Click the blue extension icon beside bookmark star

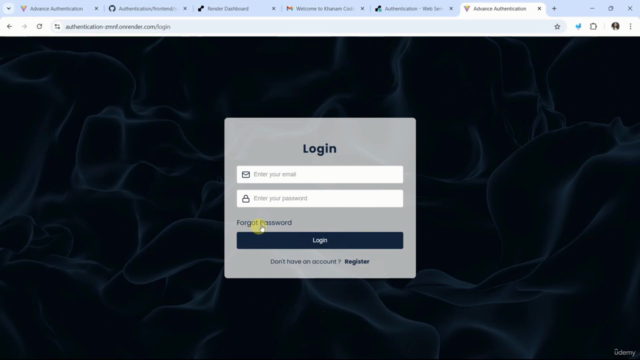coord(578,27)
